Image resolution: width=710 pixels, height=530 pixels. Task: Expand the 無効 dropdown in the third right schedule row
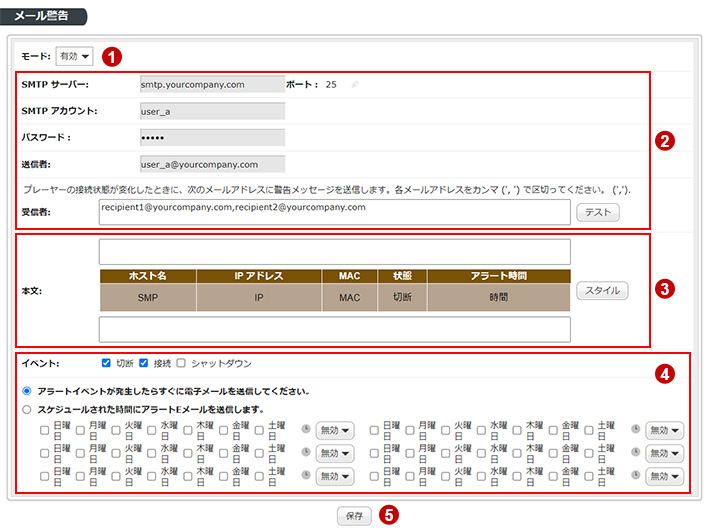point(664,476)
